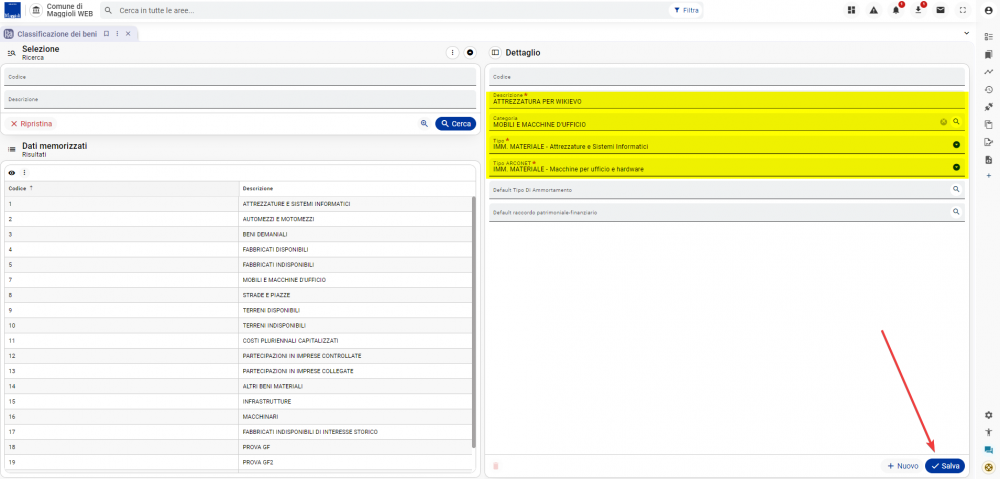Click the Salva button
This screenshot has width=1000, height=479.
[x=945, y=466]
